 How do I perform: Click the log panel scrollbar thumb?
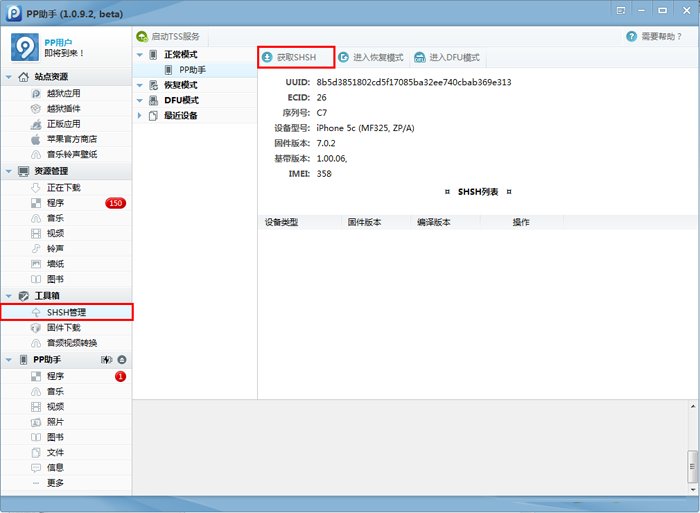coord(692,467)
